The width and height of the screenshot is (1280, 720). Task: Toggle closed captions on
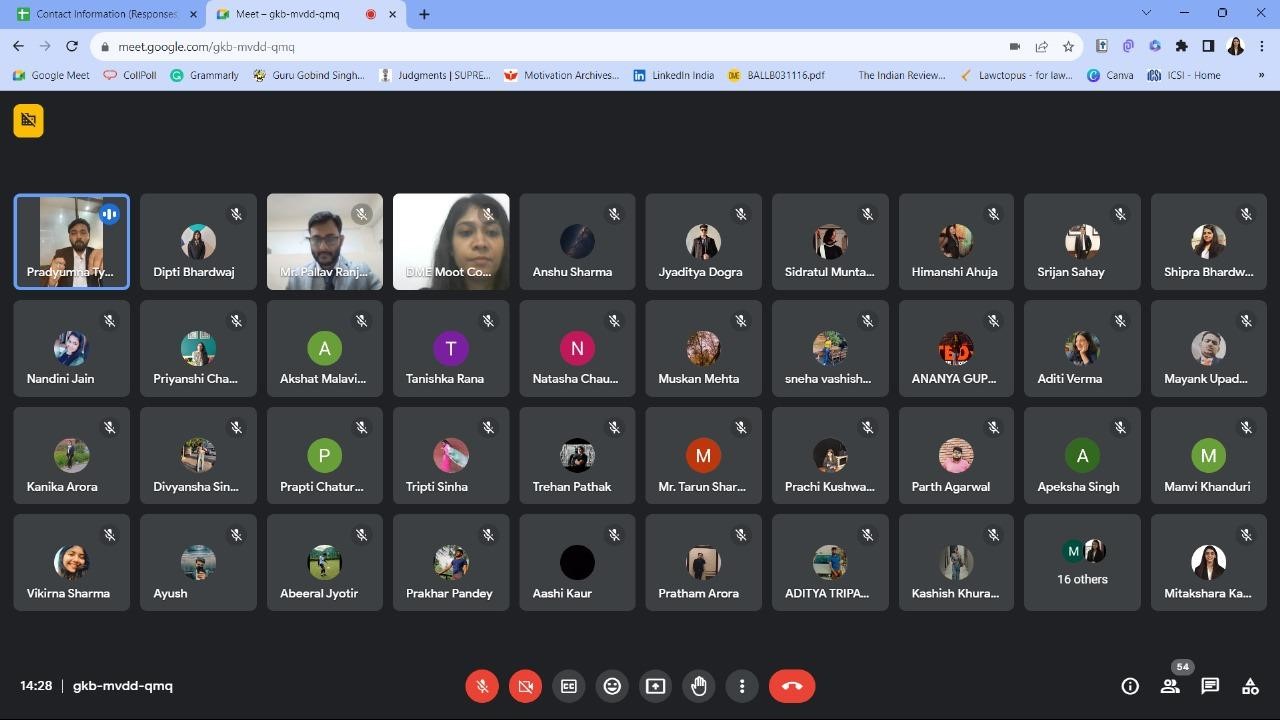tap(569, 686)
